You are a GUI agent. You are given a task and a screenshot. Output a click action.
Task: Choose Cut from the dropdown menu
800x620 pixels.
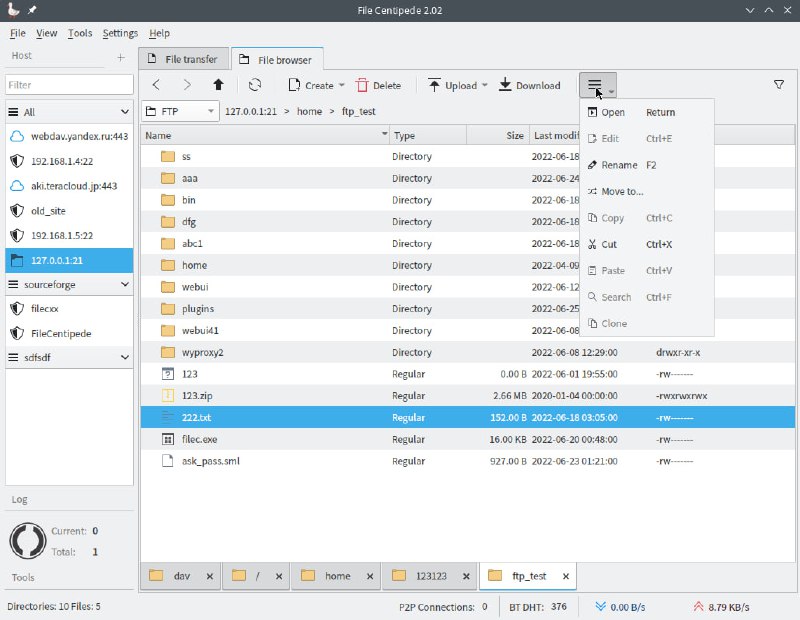[x=609, y=244]
